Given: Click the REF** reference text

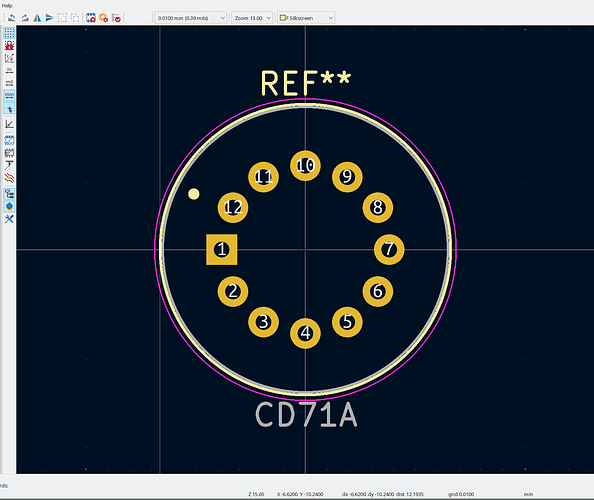Looking at the screenshot, I should 306,83.
